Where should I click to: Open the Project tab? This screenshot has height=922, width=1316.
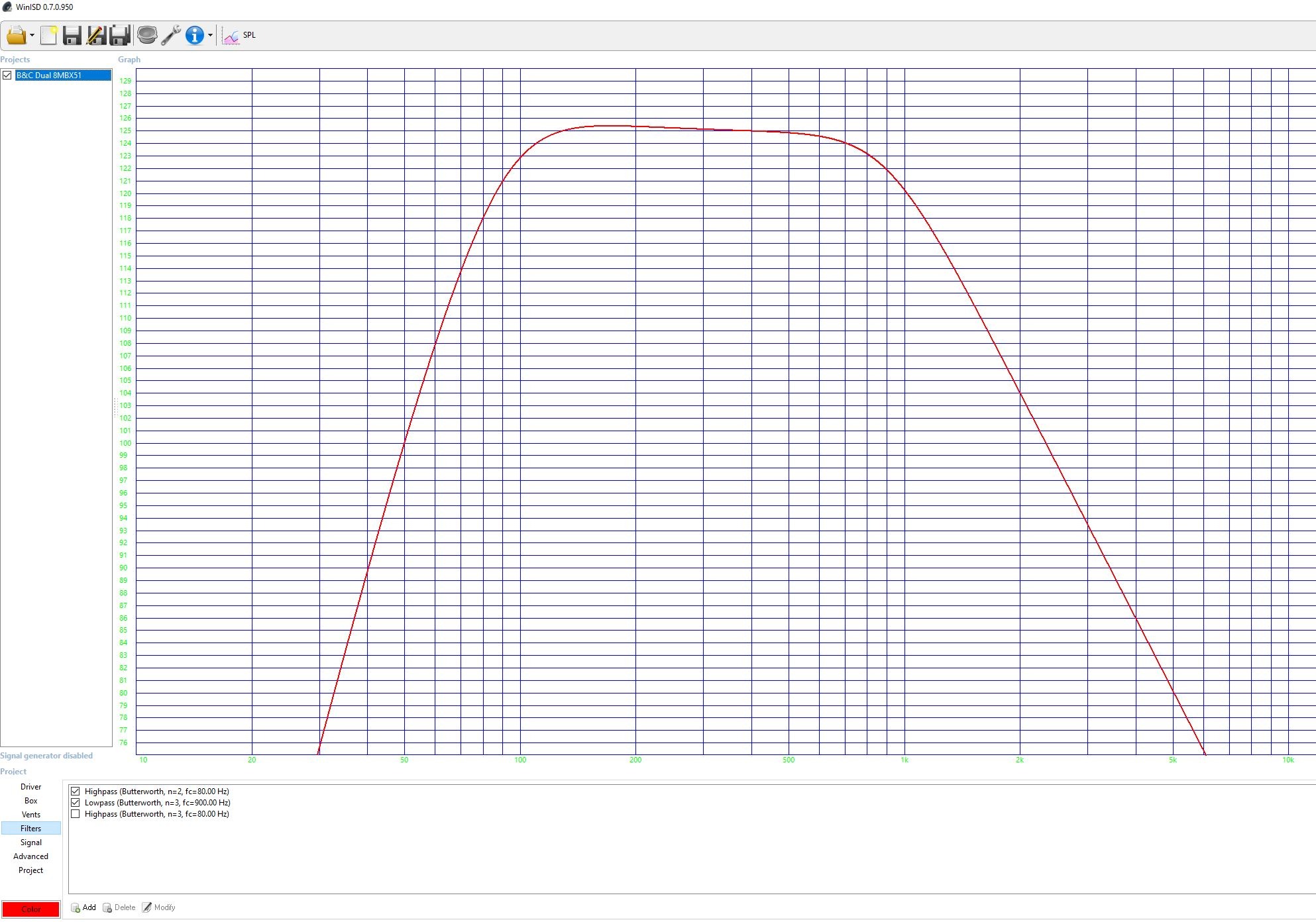pos(31,870)
